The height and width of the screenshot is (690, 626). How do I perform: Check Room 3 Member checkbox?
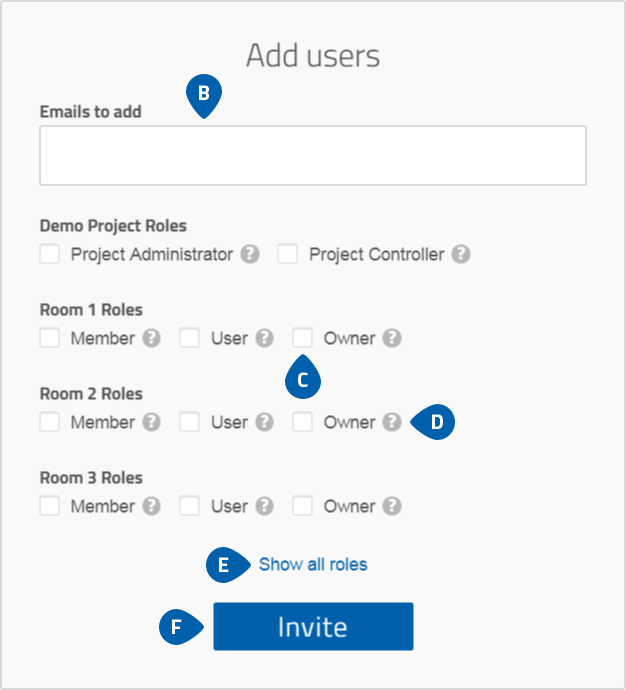pyautogui.click(x=50, y=506)
